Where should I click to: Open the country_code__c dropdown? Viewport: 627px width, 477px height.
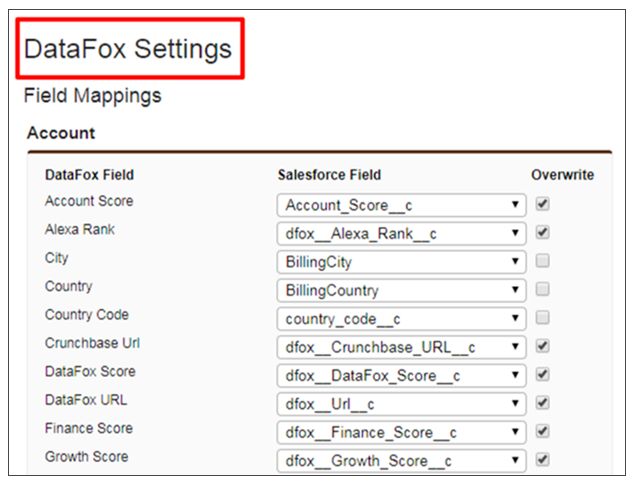(401, 319)
